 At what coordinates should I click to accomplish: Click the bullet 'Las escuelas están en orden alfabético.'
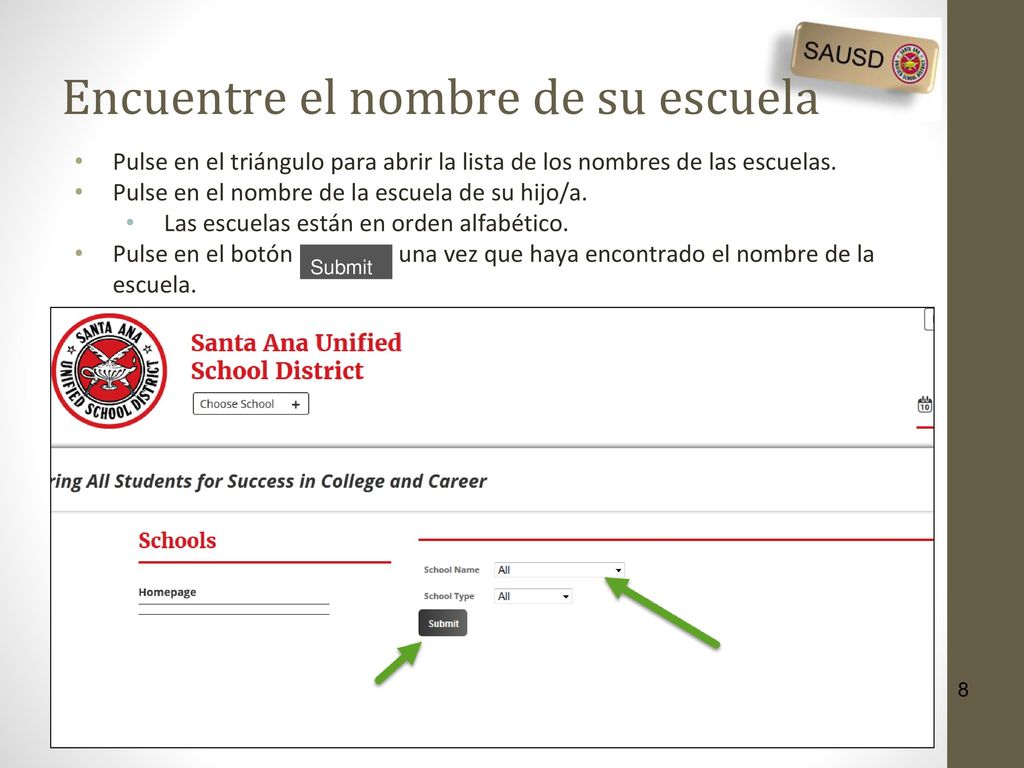pos(366,223)
